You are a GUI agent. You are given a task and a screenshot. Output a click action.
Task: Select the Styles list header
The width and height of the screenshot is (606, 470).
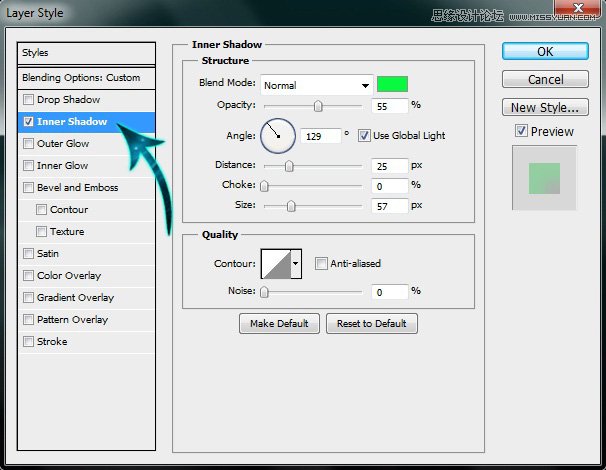87,53
